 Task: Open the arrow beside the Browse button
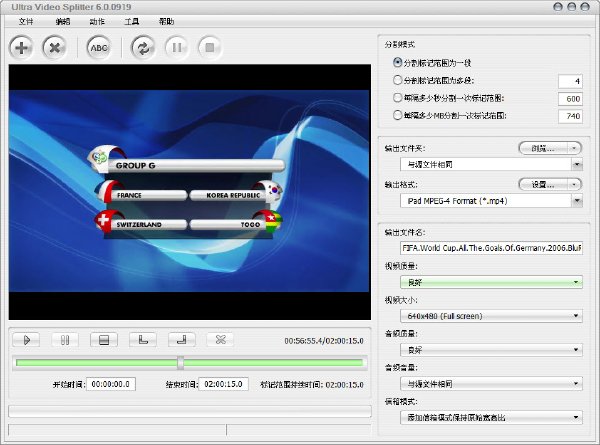(x=574, y=148)
